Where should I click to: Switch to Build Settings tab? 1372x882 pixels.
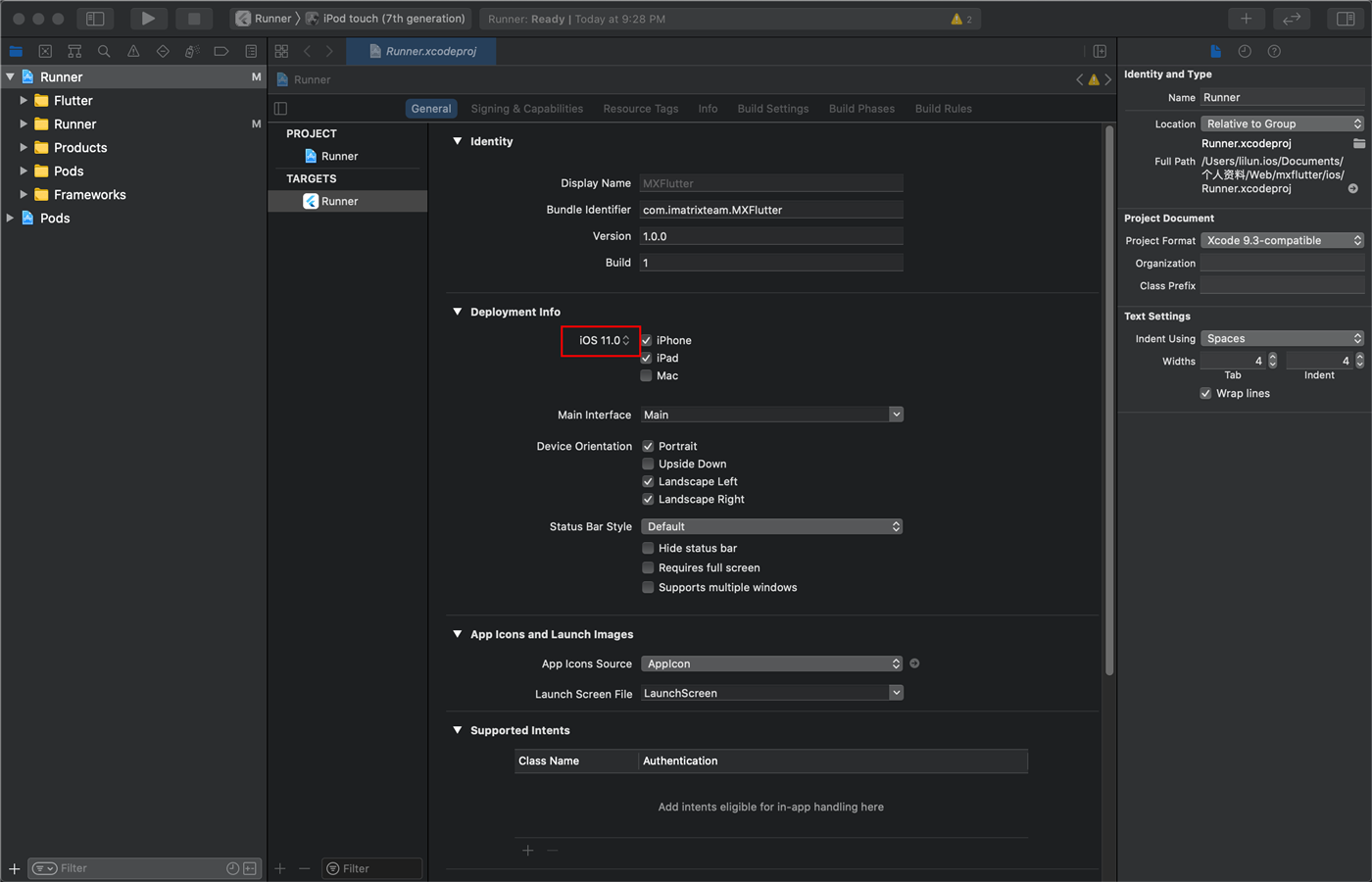point(773,109)
